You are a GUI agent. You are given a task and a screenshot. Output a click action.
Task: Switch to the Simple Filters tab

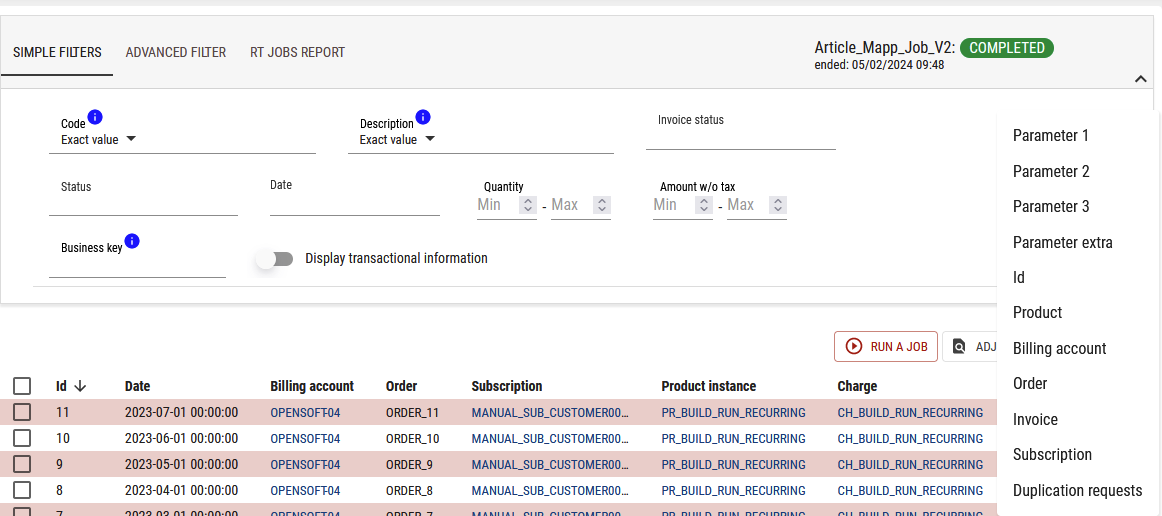(57, 53)
